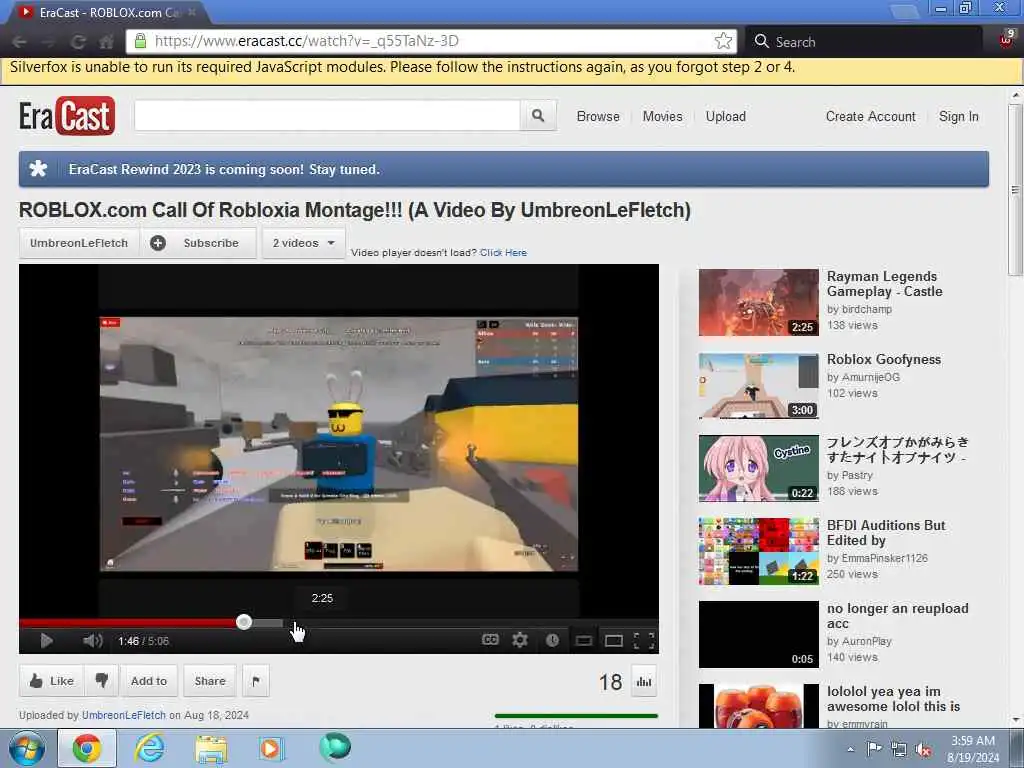Click the video progress bar scrubber handle
1024x768 pixels.
click(244, 622)
